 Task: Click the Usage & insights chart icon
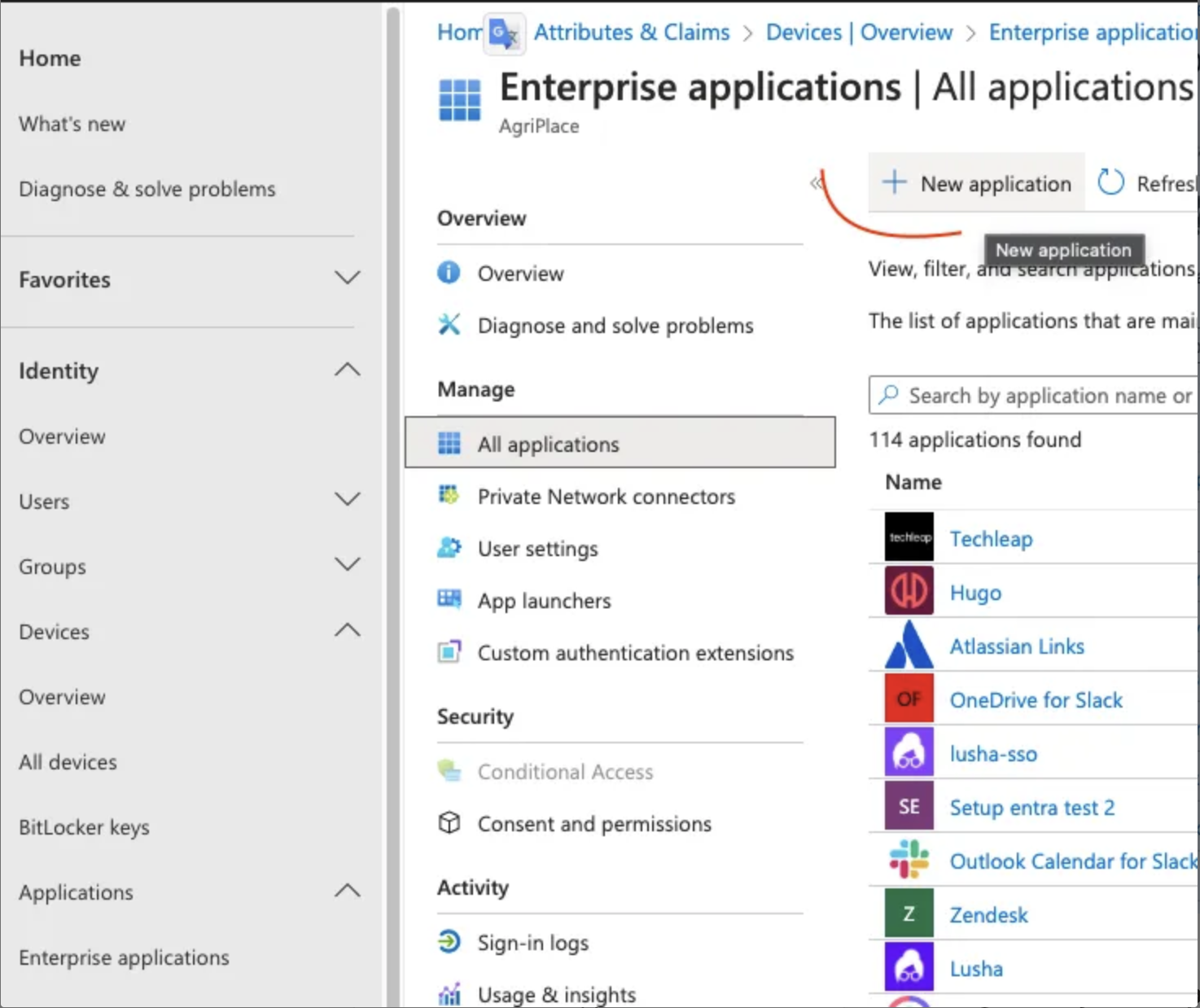click(449, 994)
